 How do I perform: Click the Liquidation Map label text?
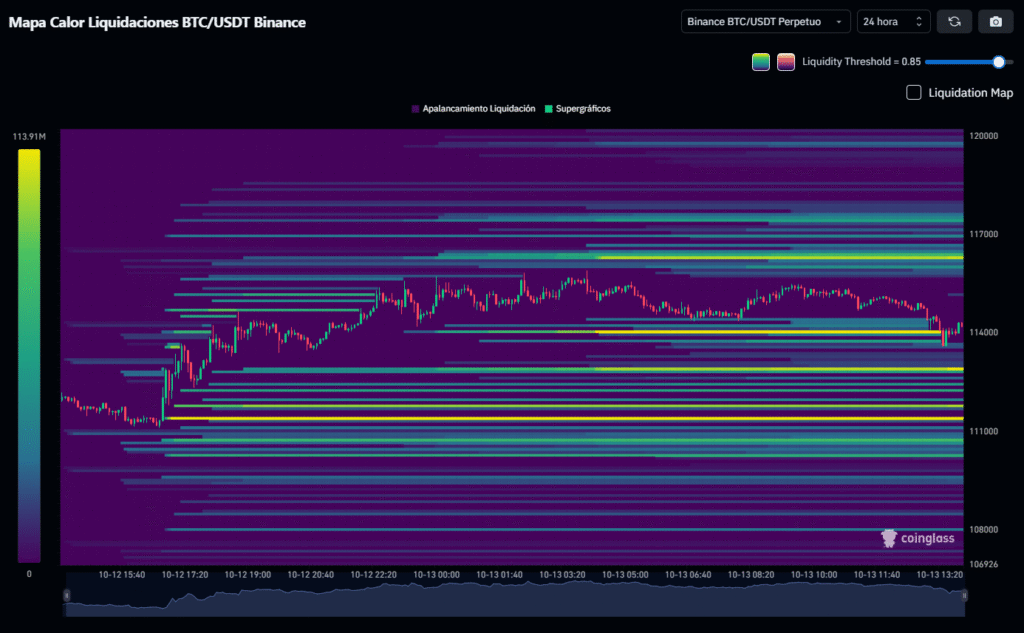click(x=970, y=93)
